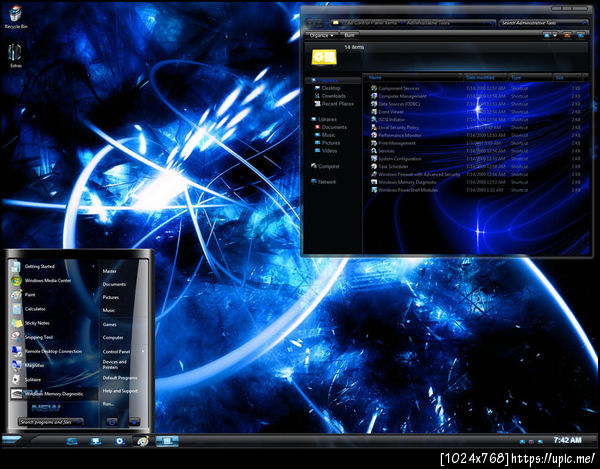Screen dimensions: 600x469
Task: Click the Explorer address bar
Action: [412, 23]
